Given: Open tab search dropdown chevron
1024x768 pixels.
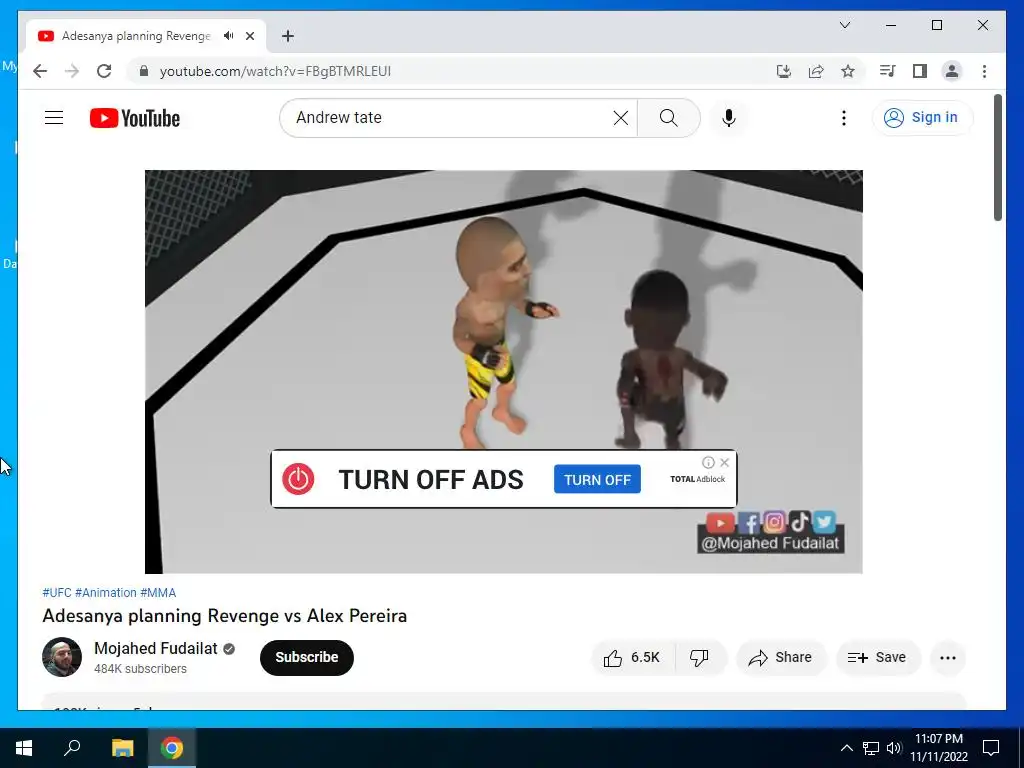Looking at the screenshot, I should (x=844, y=25).
